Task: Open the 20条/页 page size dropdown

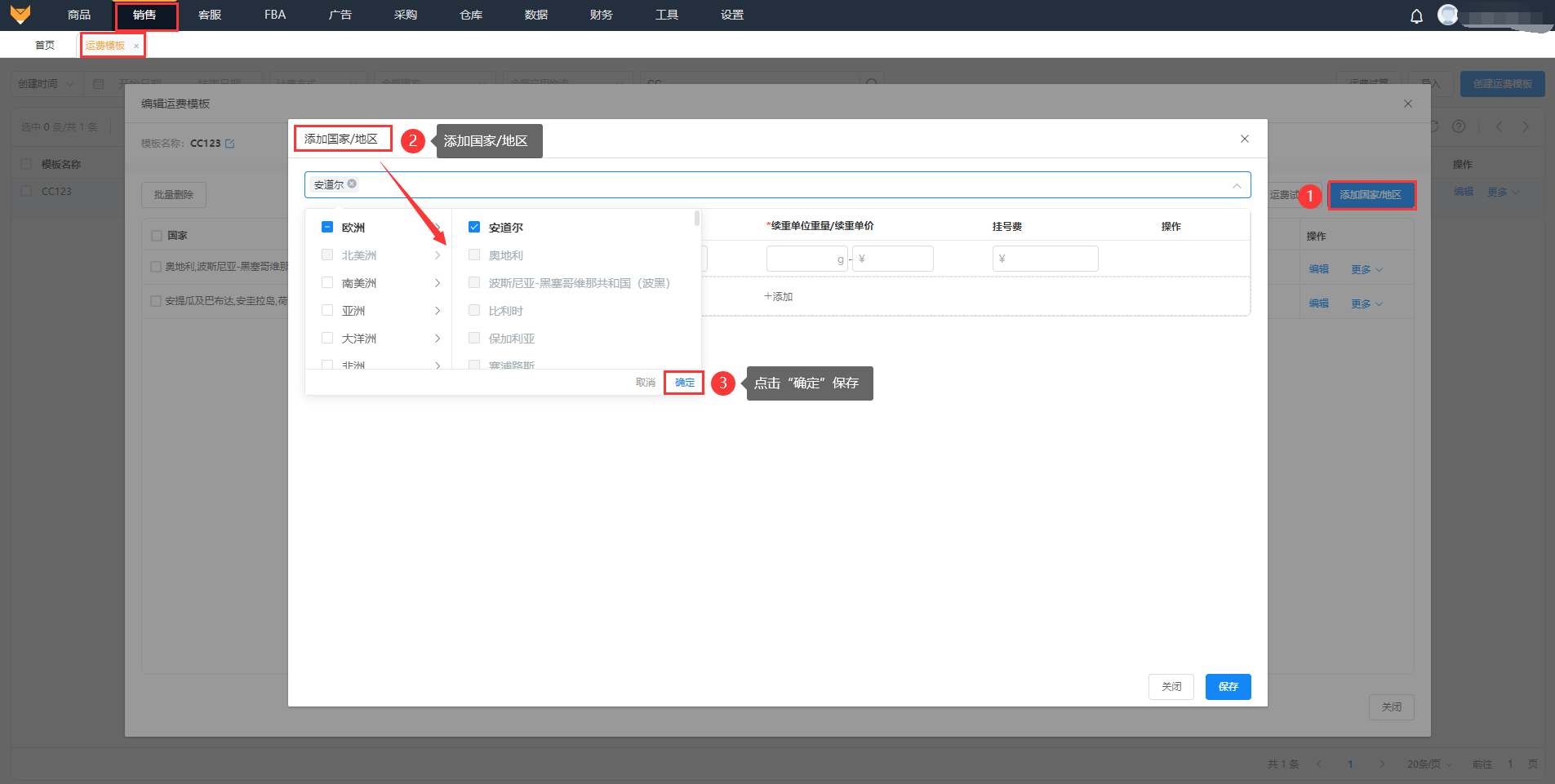Action: tap(1429, 764)
